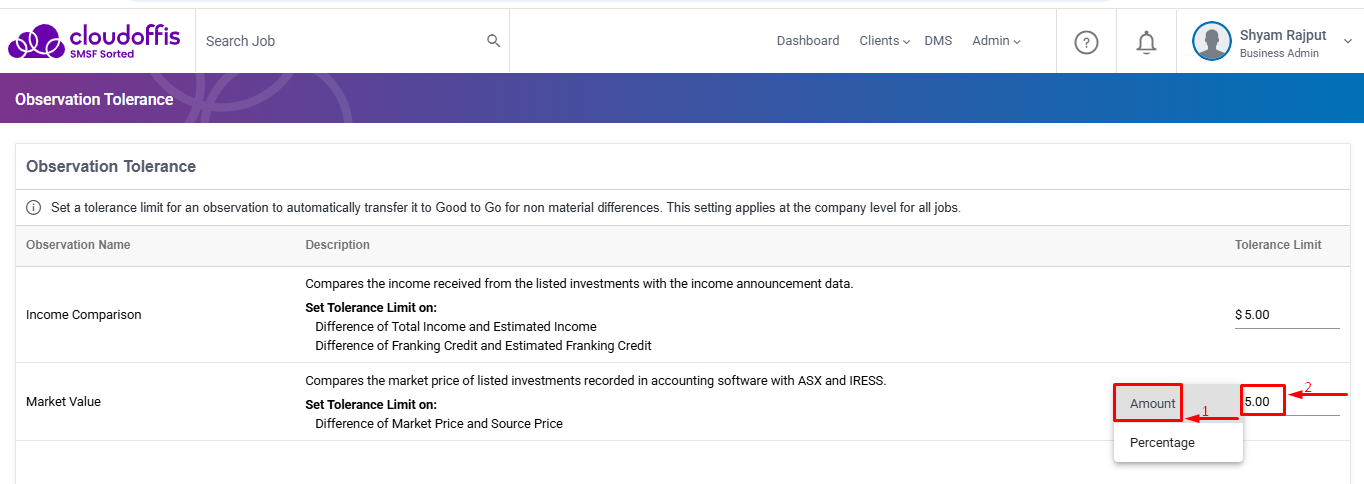Click the info icon beside tolerance explanation
Viewport: 1364px width, 484px height.
click(x=33, y=208)
